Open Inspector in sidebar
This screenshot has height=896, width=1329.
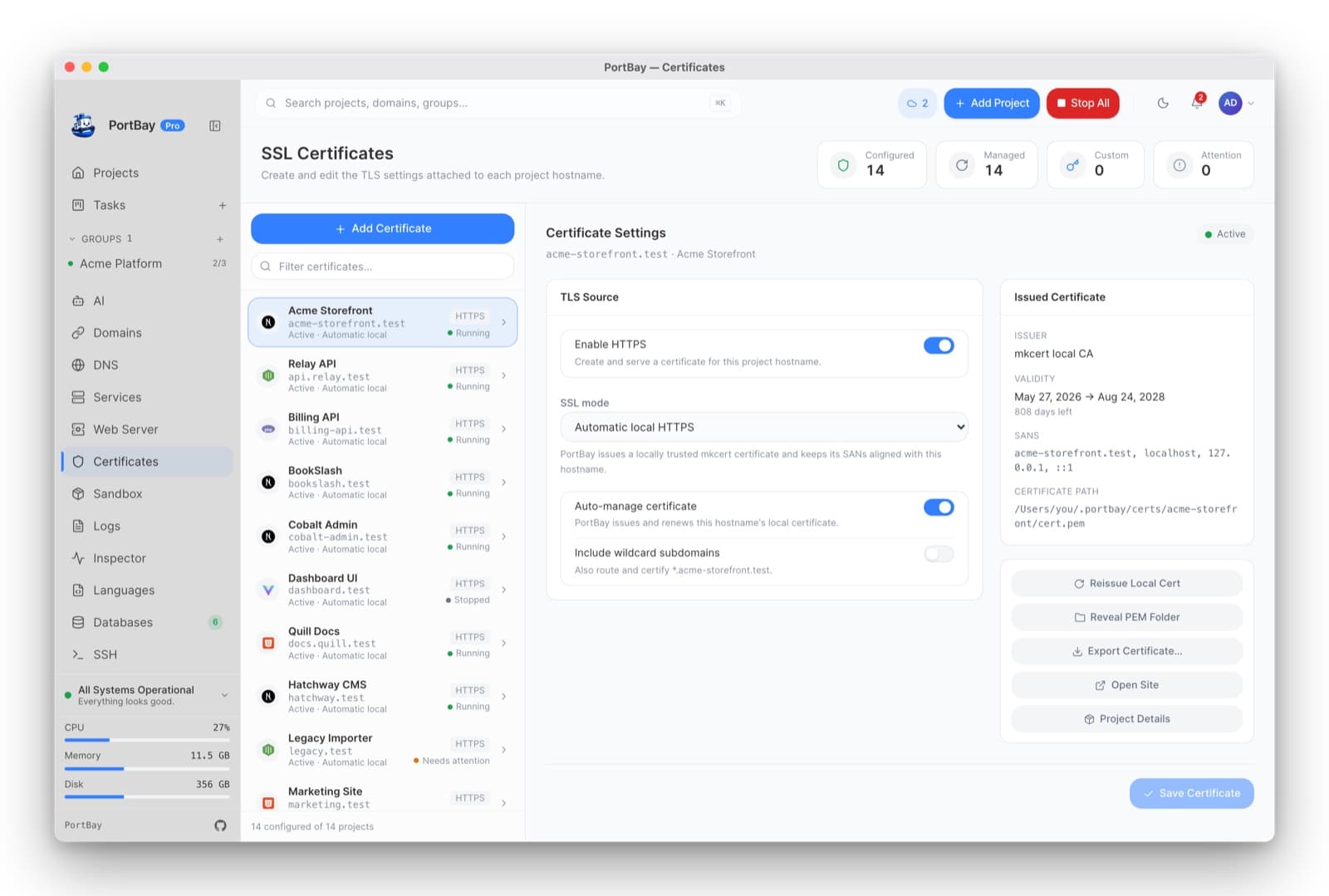147,558
